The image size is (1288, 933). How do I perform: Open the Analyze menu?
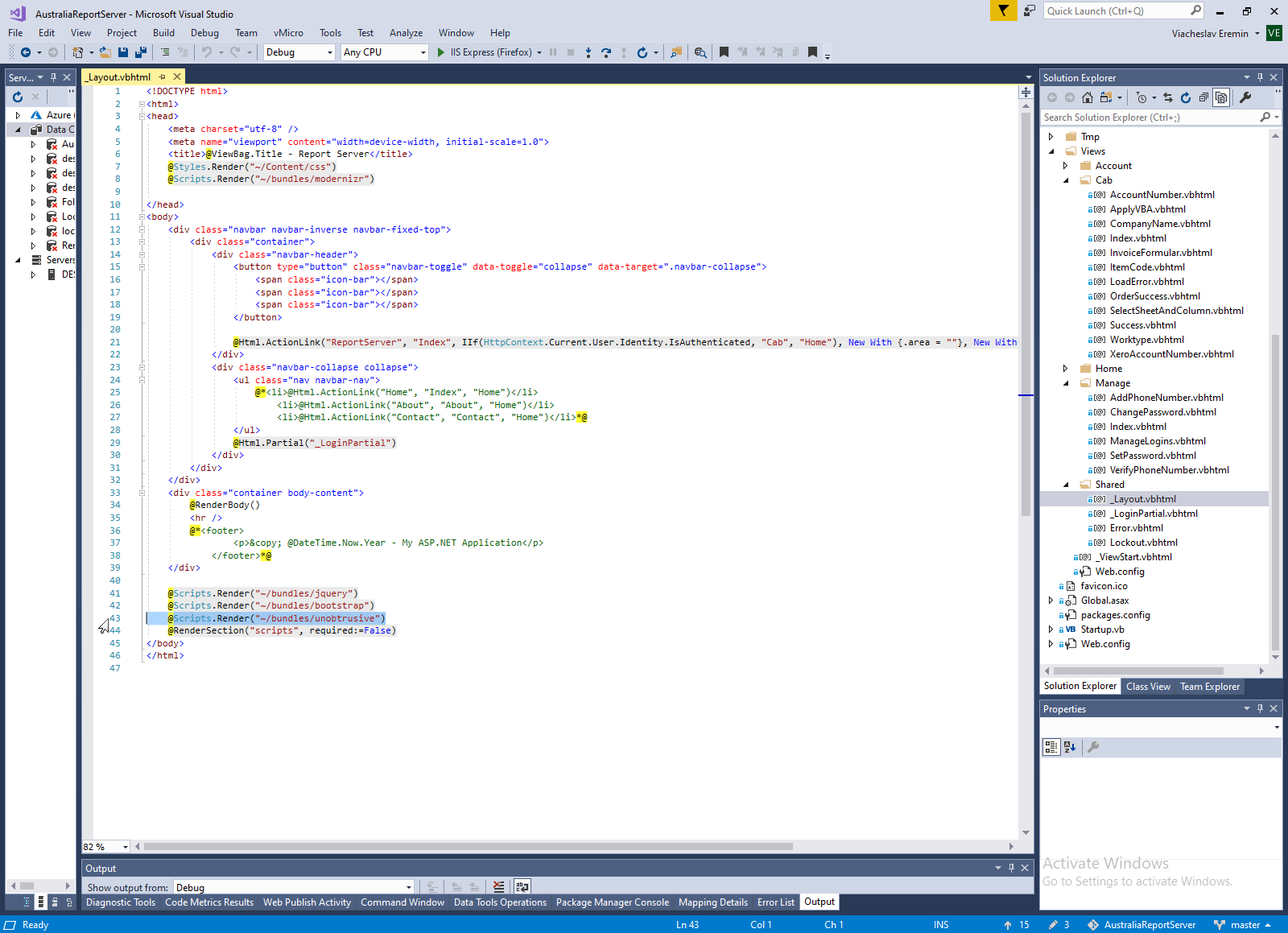[x=406, y=33]
